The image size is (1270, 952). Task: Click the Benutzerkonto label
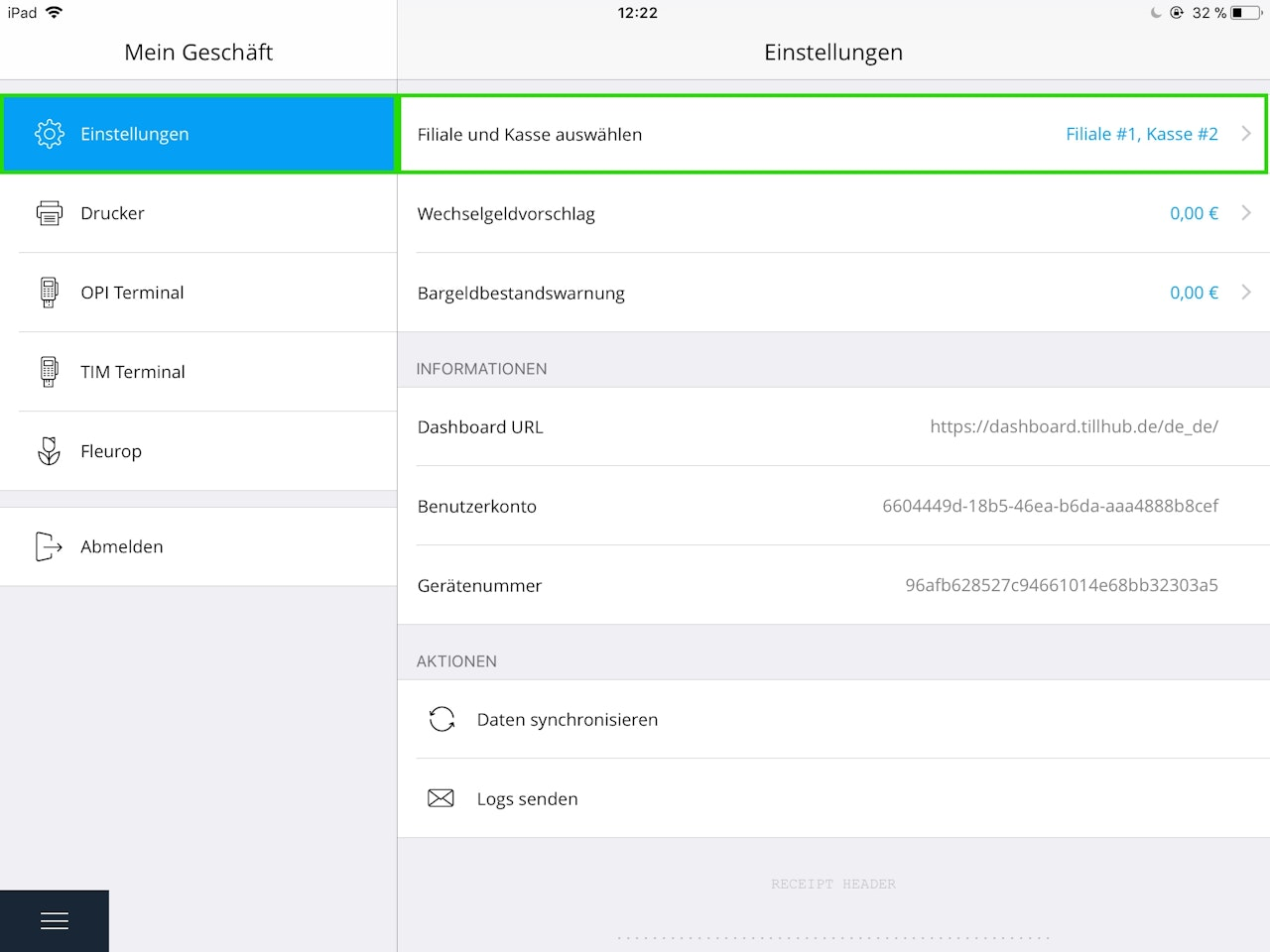click(x=477, y=506)
